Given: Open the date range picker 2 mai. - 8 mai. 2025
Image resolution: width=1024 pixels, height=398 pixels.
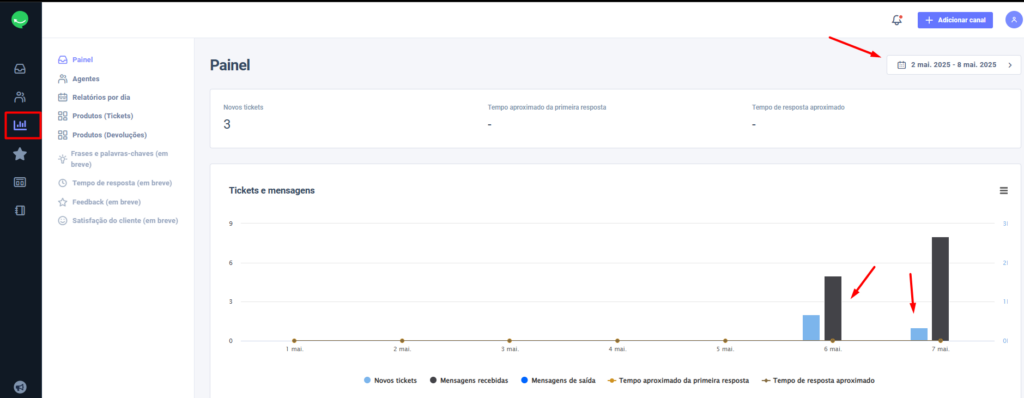Looking at the screenshot, I should (x=953, y=65).
